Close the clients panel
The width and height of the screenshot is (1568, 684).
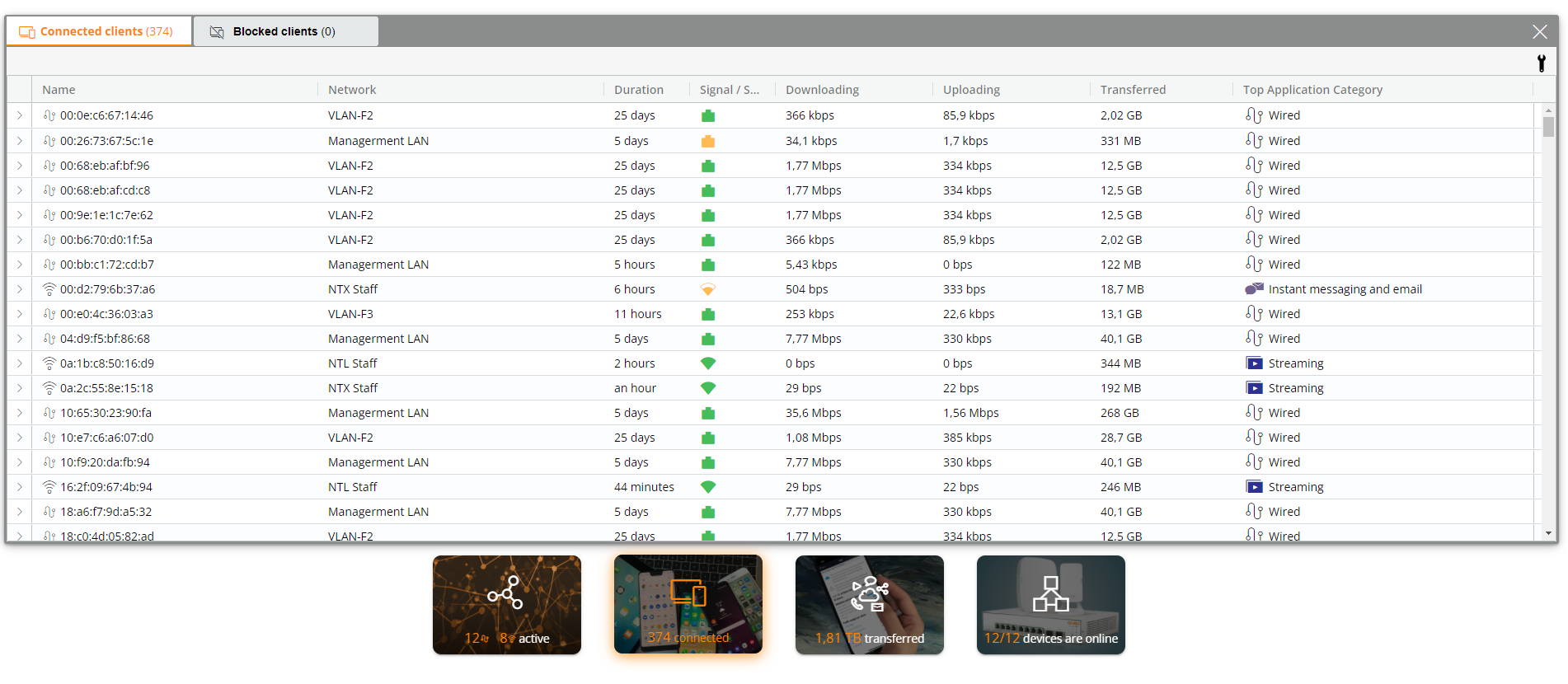click(x=1539, y=31)
